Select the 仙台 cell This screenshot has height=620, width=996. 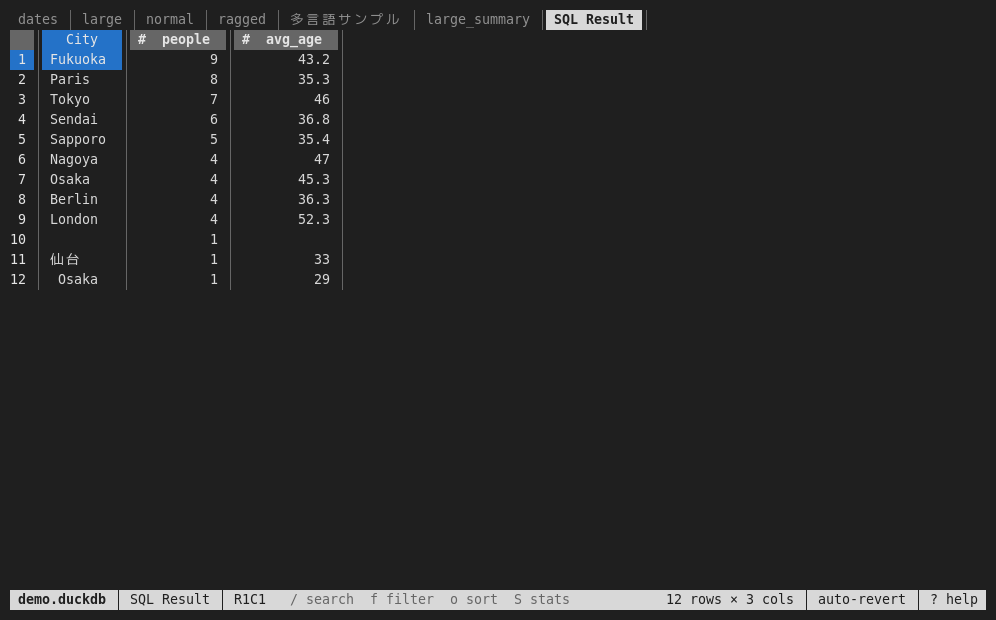click(x=82, y=259)
